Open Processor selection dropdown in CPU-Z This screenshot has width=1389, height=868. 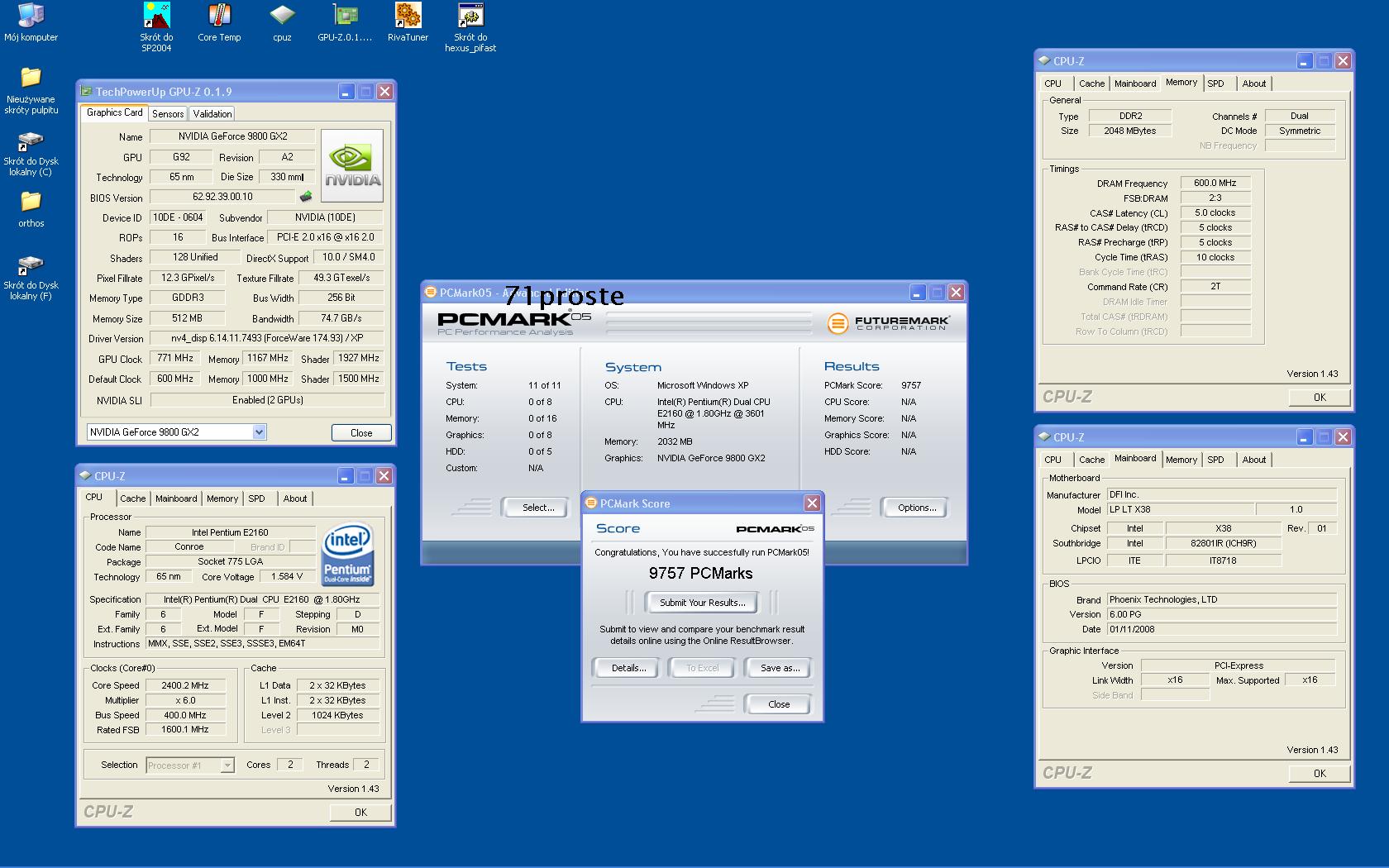coord(227,765)
